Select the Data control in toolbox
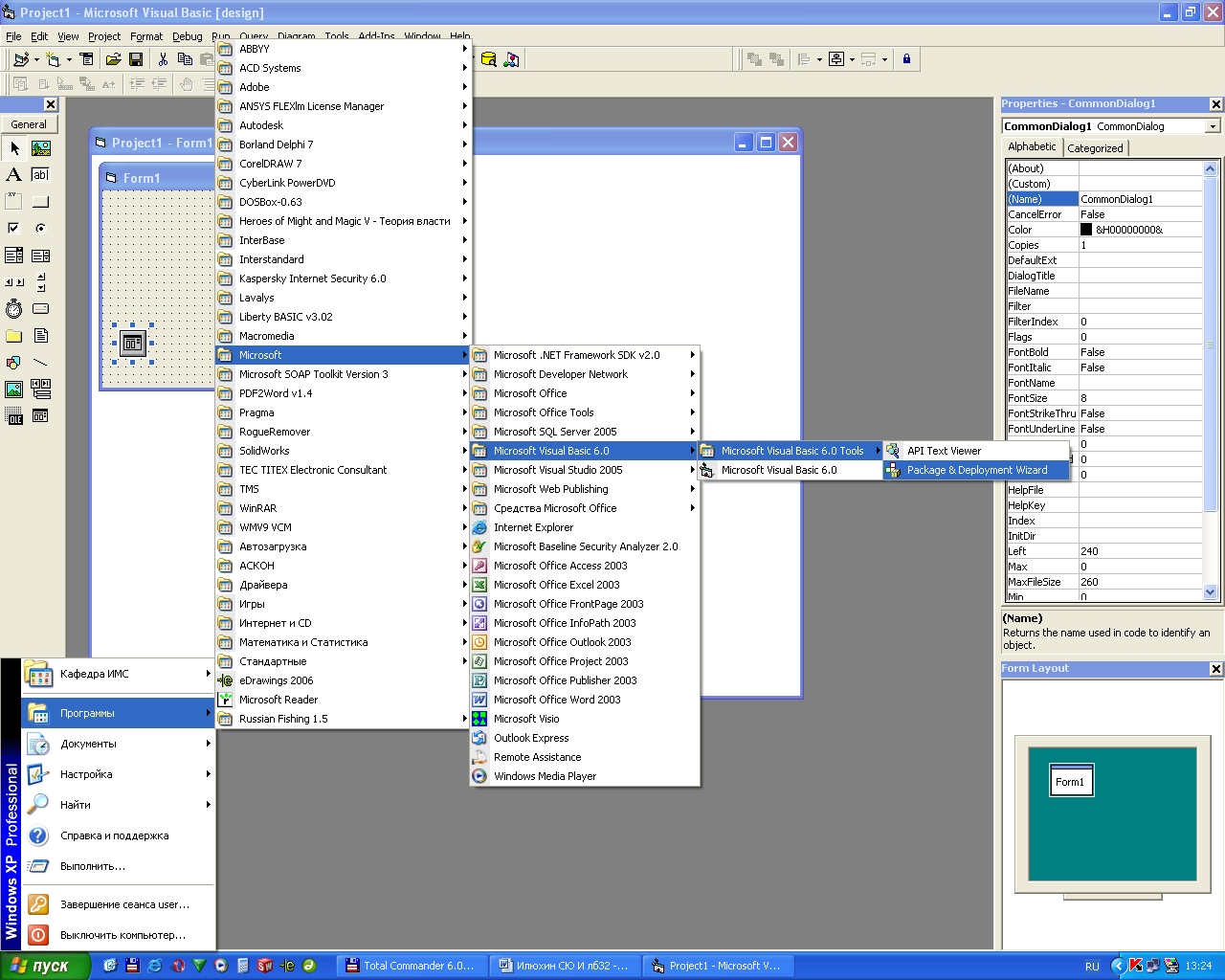 click(x=41, y=390)
